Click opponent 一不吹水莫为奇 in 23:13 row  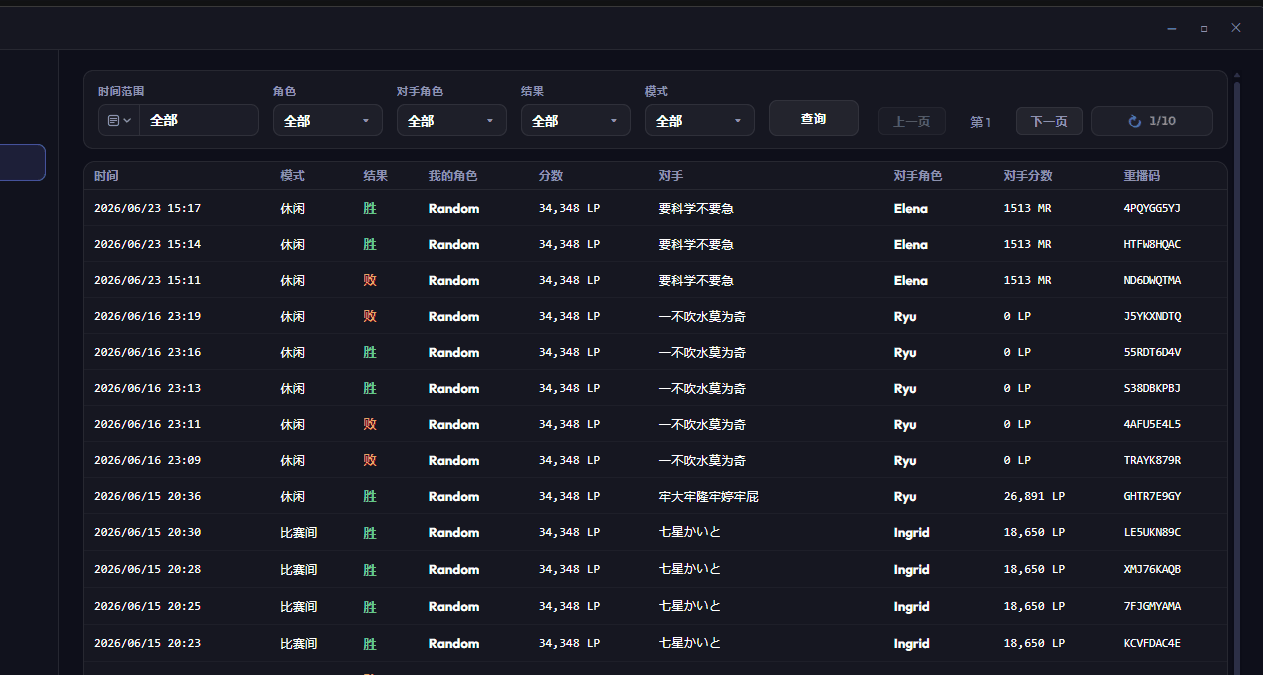[x=702, y=389]
